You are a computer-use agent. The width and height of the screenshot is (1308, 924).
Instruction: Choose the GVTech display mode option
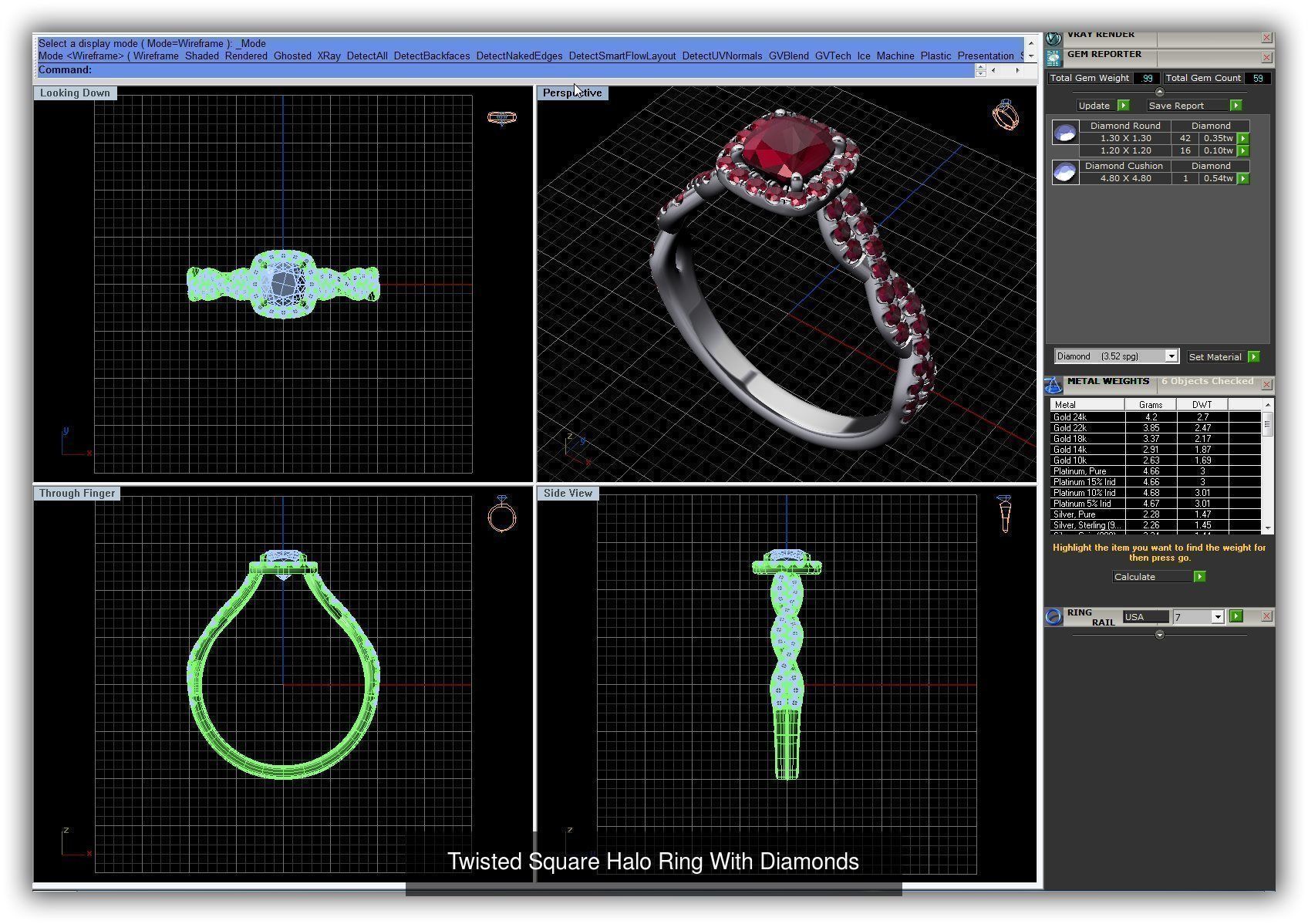click(x=833, y=56)
